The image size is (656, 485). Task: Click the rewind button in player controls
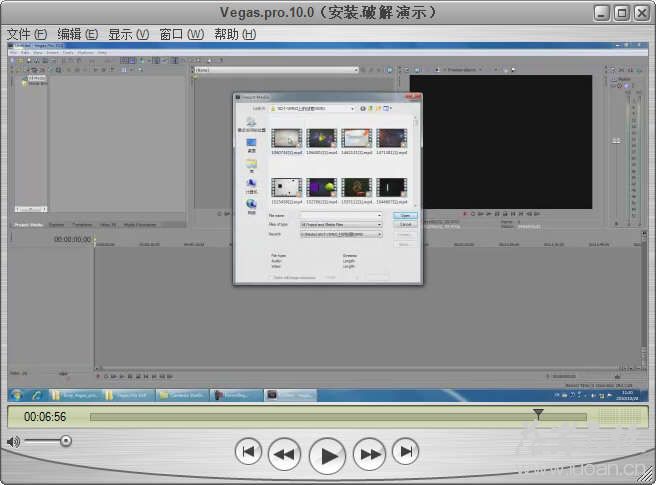(x=284, y=454)
